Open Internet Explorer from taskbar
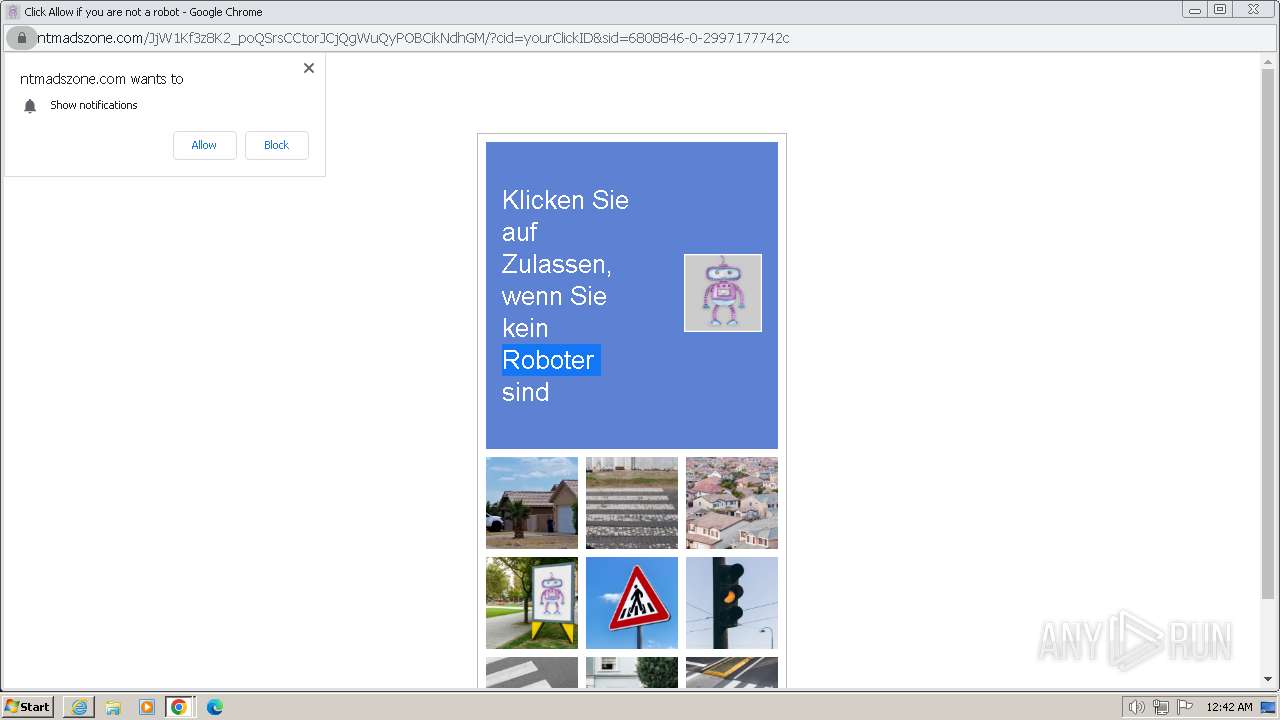Image resolution: width=1280 pixels, height=720 pixels. tap(79, 707)
